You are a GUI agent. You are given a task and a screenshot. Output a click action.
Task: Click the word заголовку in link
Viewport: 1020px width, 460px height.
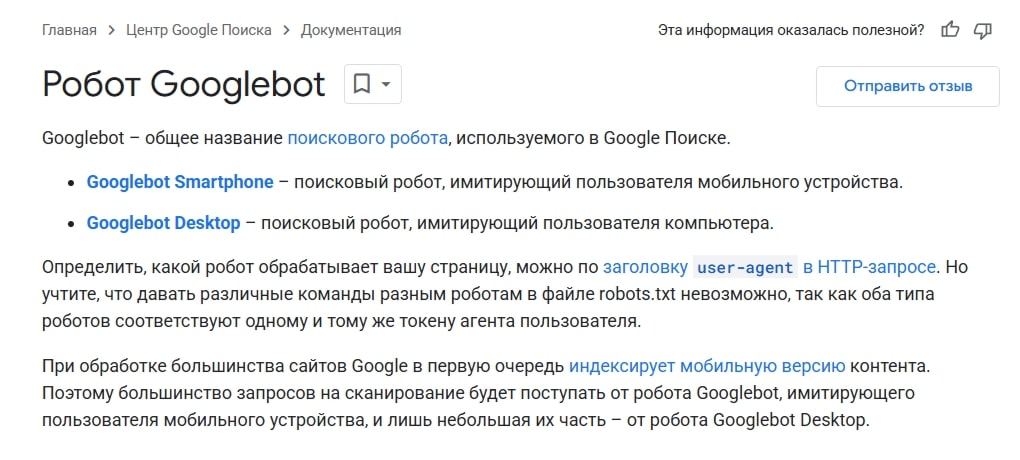pyautogui.click(x=645, y=267)
